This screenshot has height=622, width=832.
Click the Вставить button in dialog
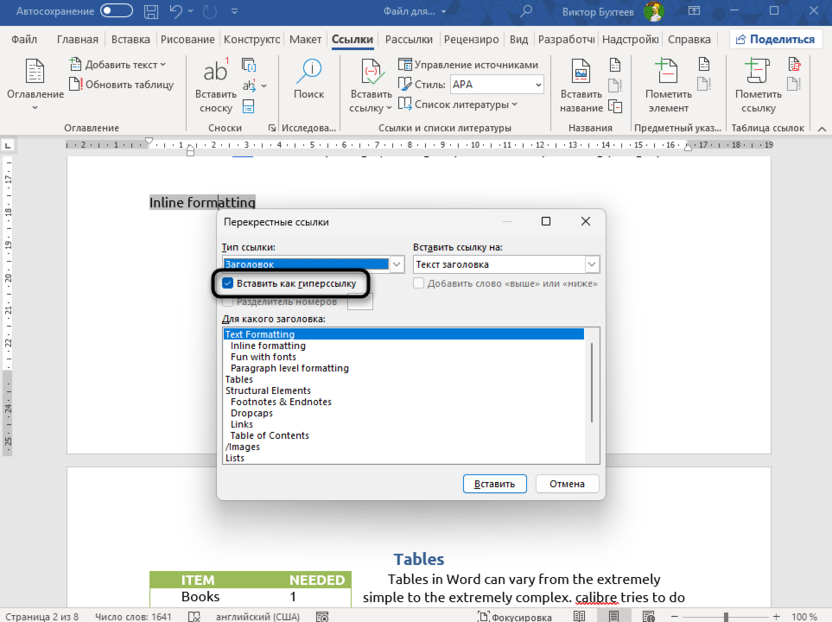pyautogui.click(x=495, y=483)
